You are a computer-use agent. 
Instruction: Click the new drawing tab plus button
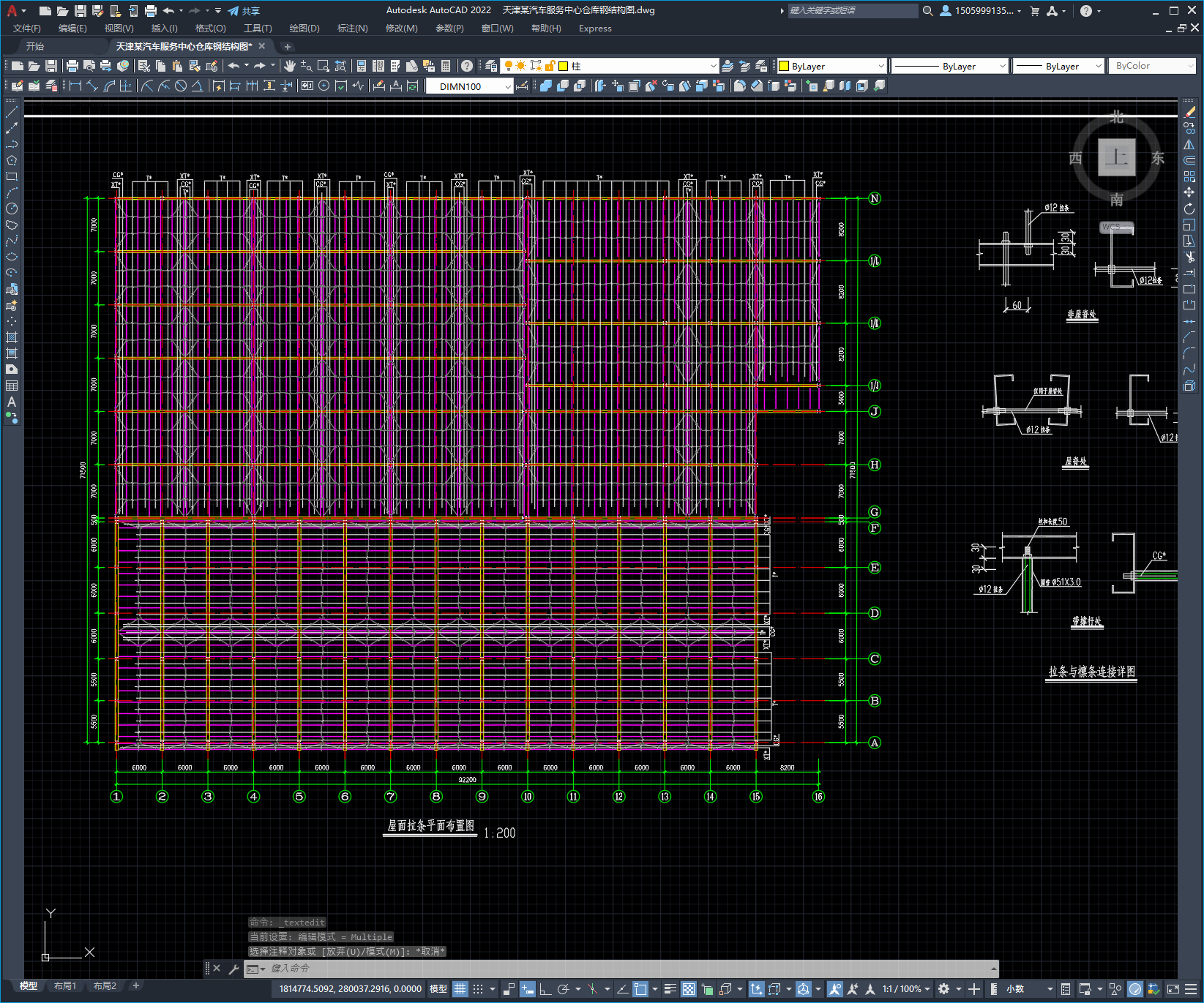[x=288, y=46]
